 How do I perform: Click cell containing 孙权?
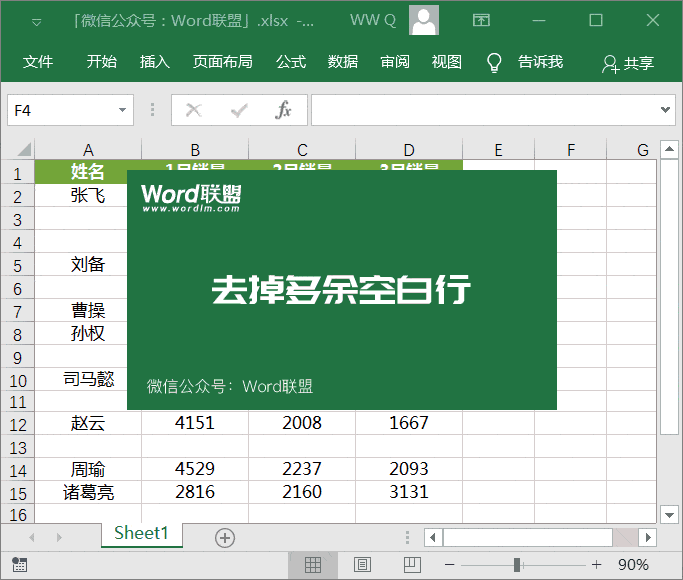click(88, 334)
